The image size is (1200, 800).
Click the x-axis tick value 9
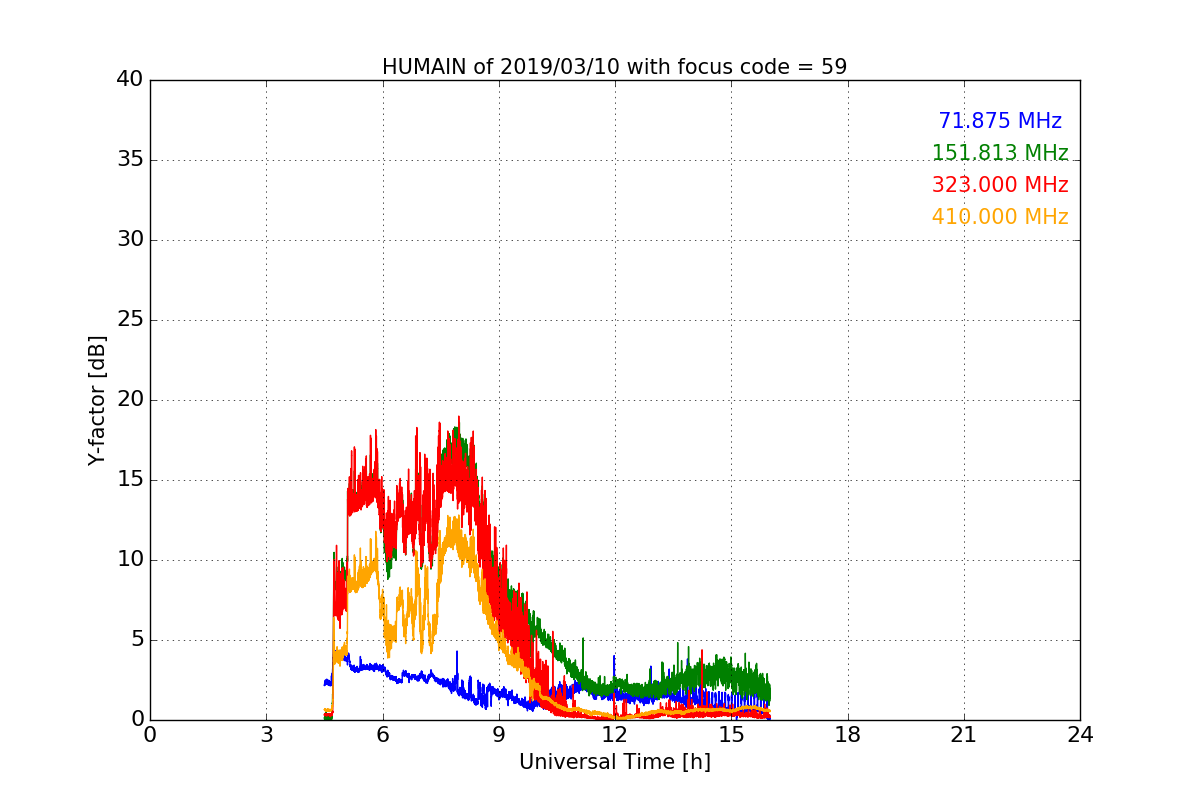pos(499,735)
